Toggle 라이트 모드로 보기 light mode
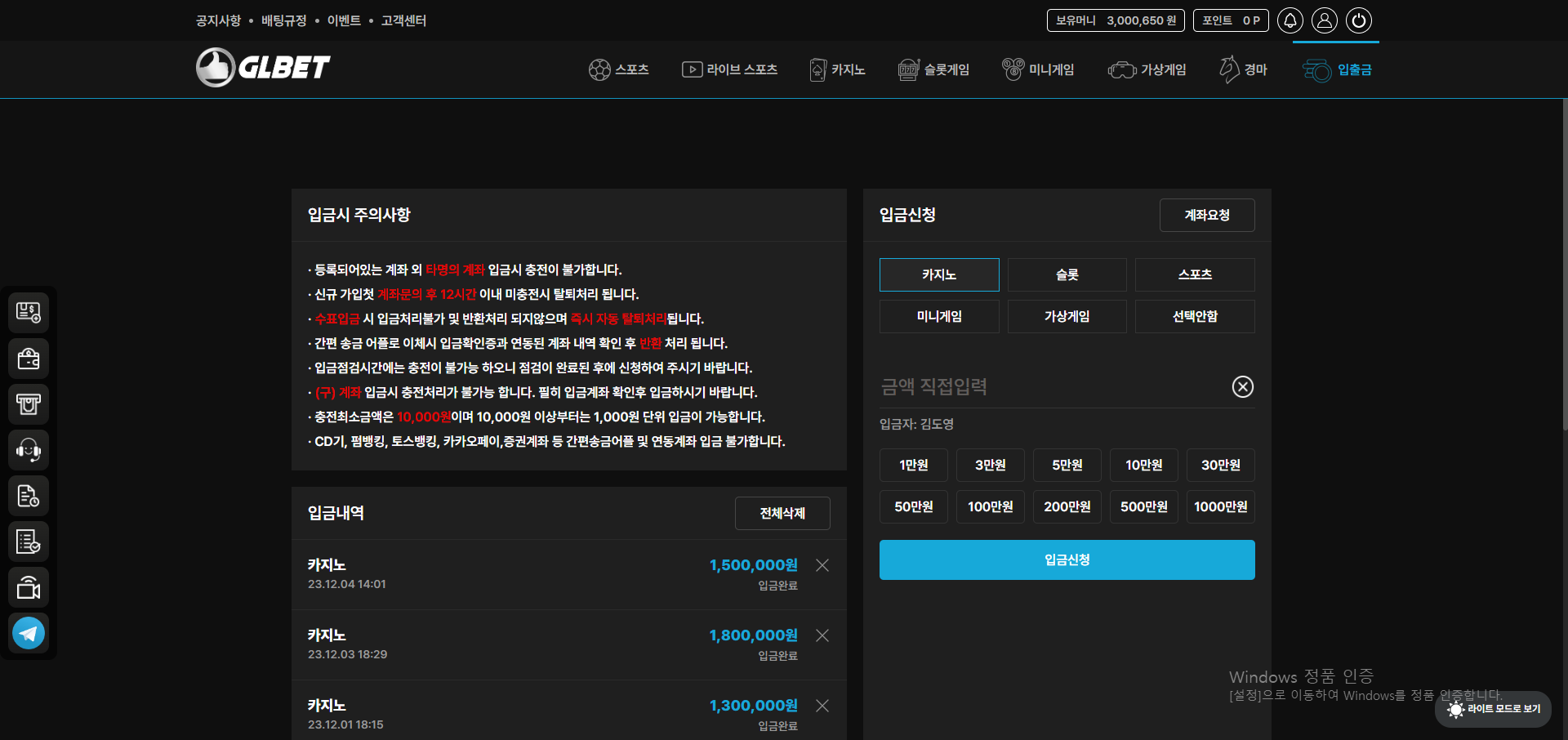 [1493, 709]
